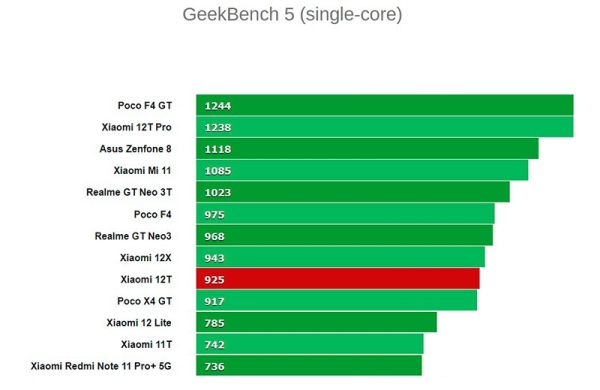This screenshot has width=600, height=390.
Task: Select the Asus Zenfone 8 bar
Action: (x=367, y=148)
